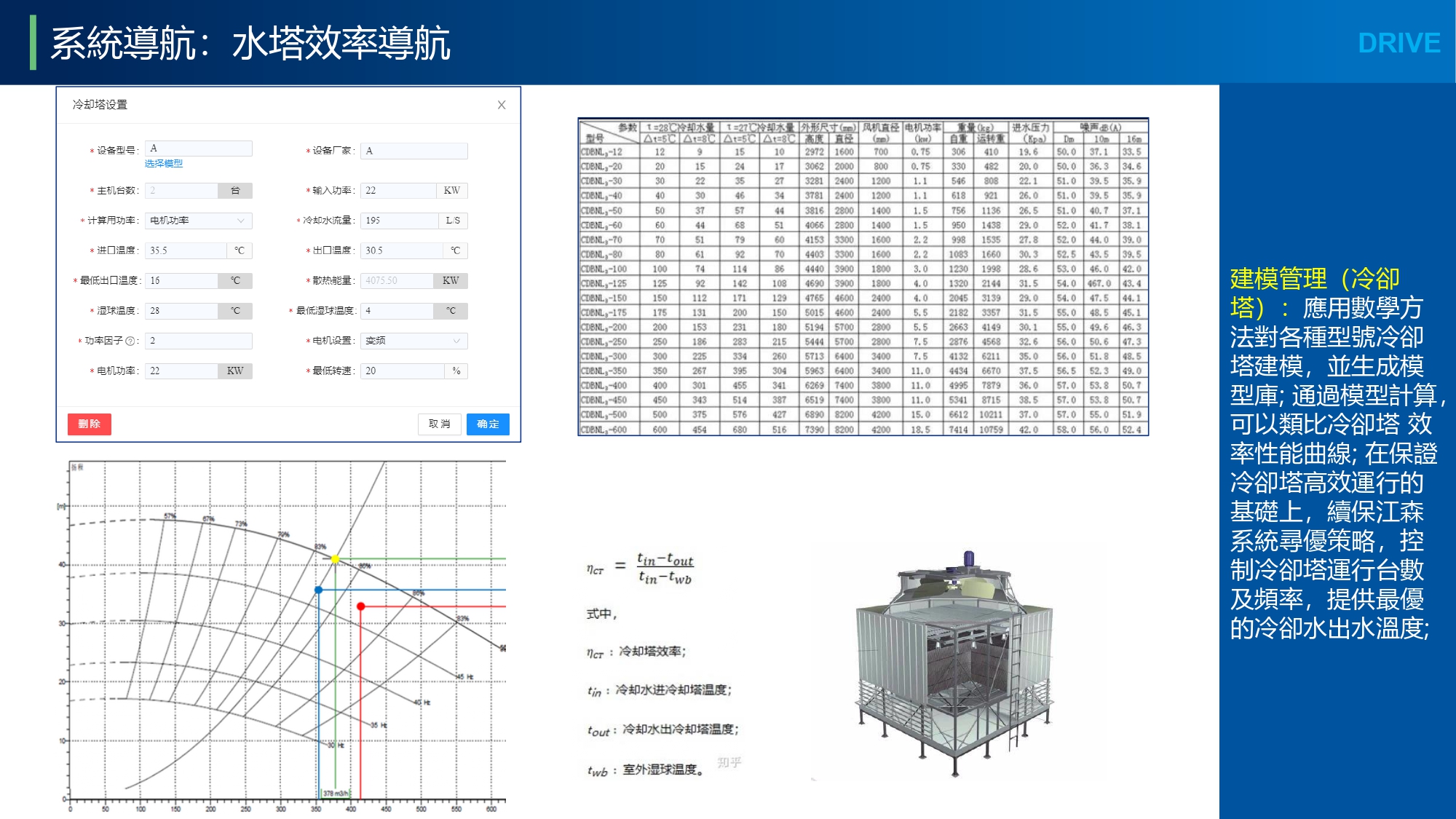Click the 冷却水流量 input showing 195
1456x819 pixels.
click(399, 221)
